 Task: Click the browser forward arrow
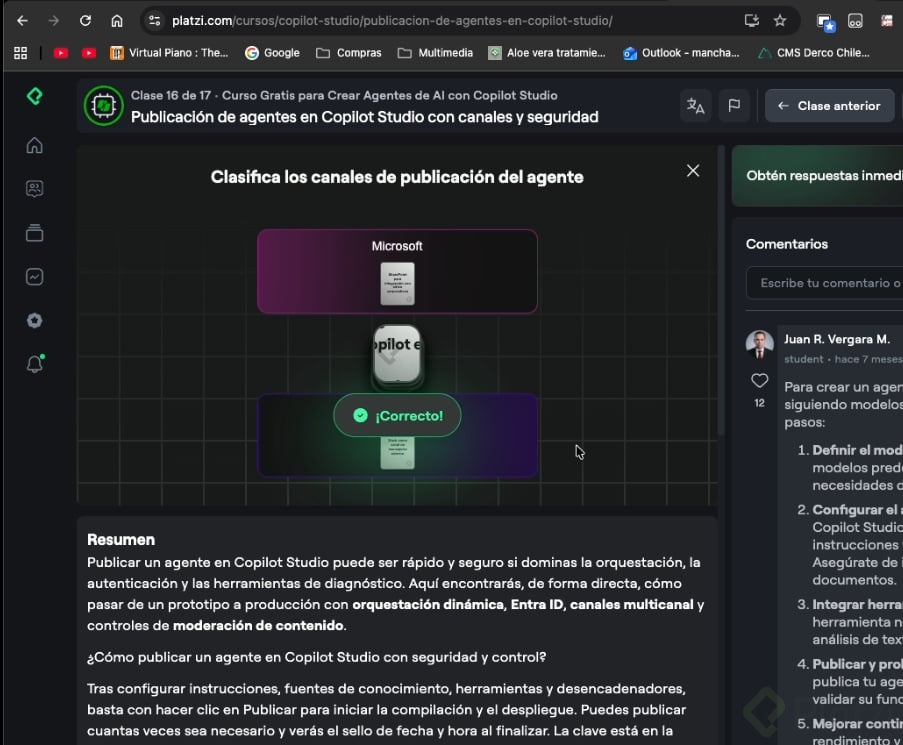point(54,21)
